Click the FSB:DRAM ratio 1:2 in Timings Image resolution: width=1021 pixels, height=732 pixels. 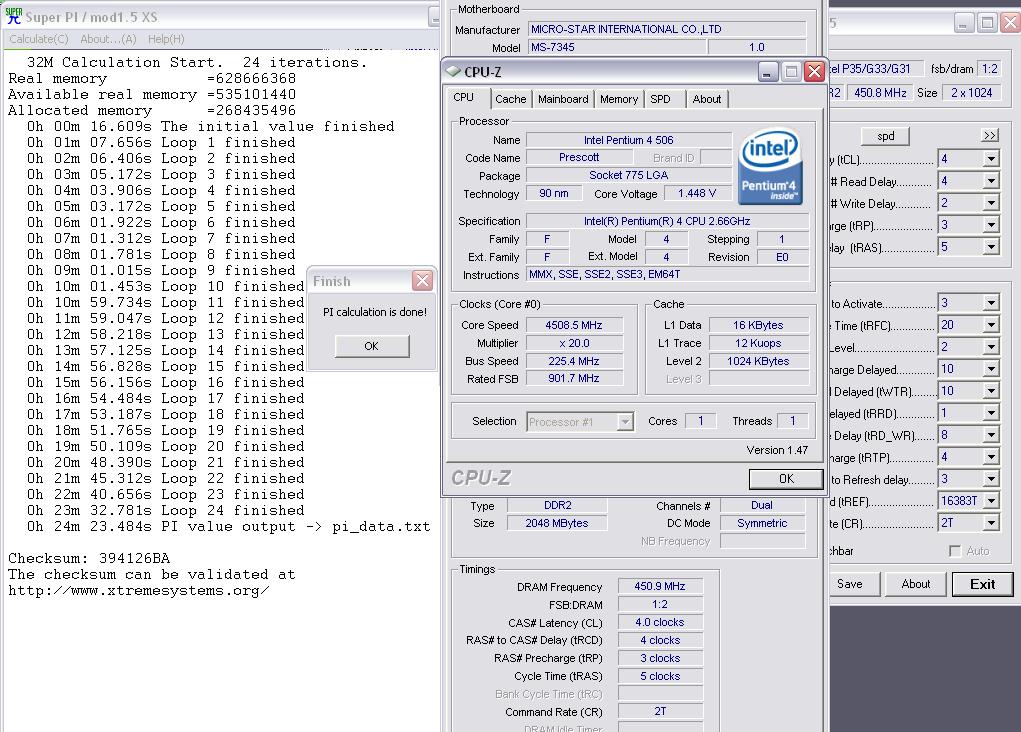[x=660, y=604]
